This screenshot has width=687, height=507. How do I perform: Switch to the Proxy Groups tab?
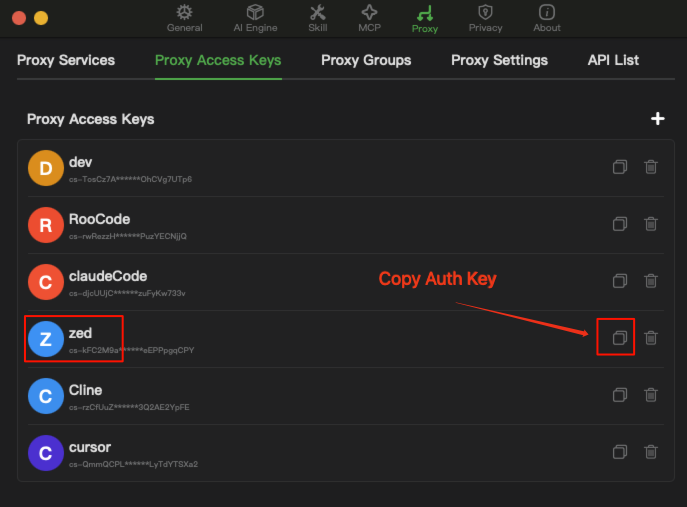tap(366, 60)
